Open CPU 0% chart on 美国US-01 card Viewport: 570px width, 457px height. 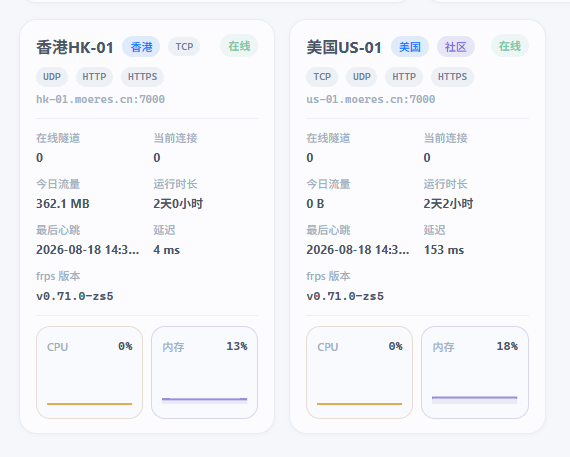[360, 372]
